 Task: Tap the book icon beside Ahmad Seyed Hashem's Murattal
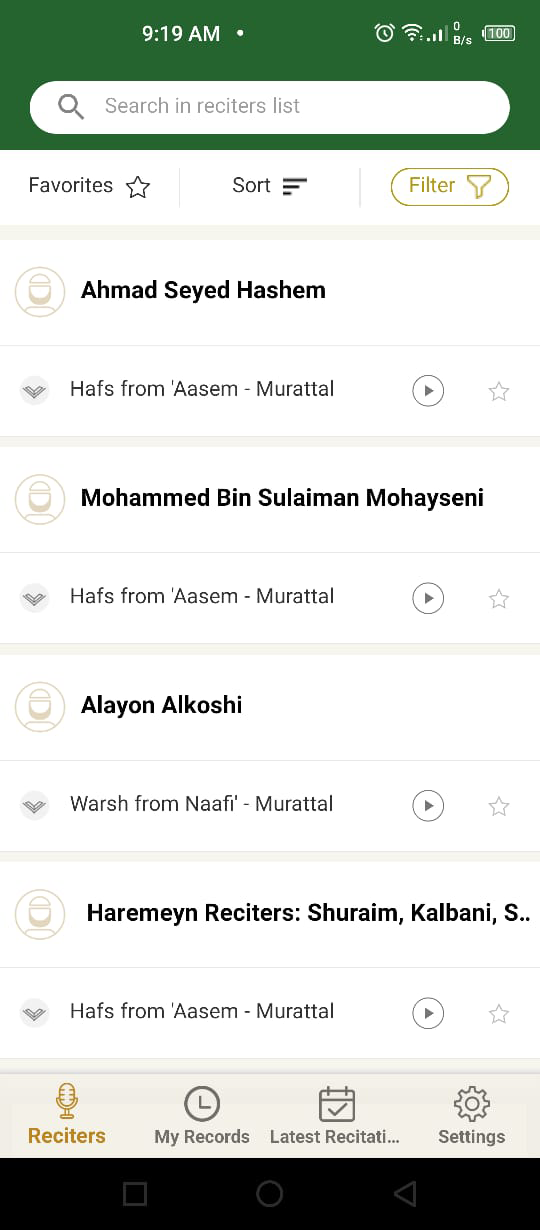tap(35, 391)
